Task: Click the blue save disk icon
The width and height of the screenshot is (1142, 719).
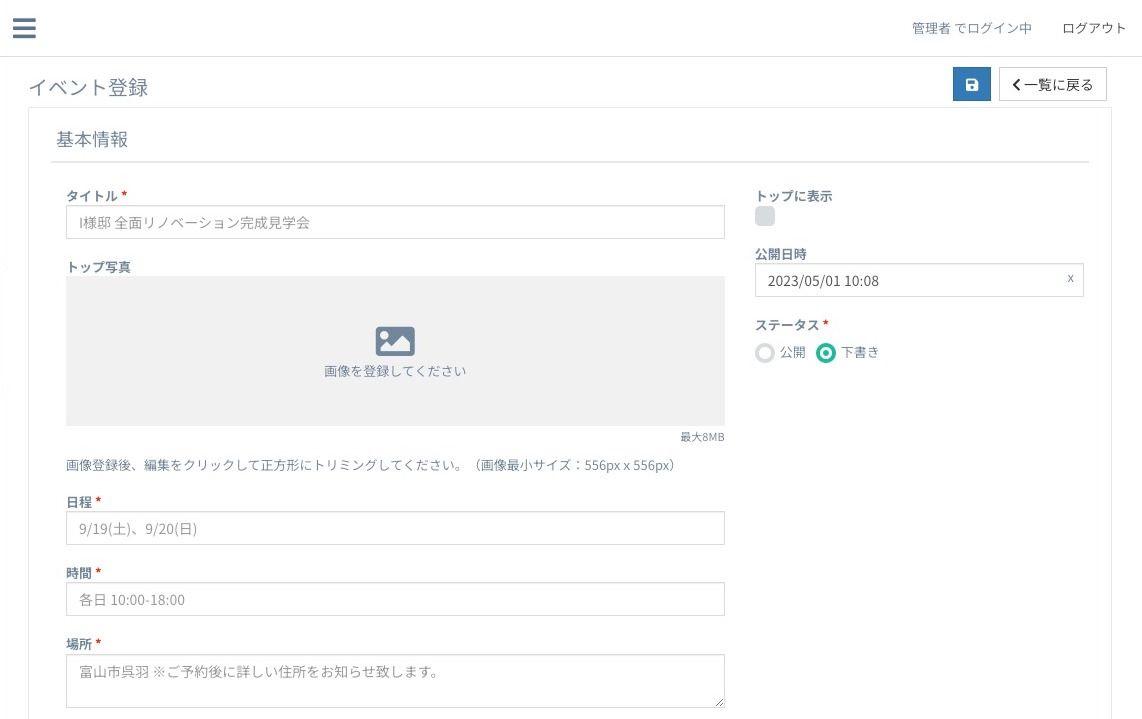Action: [x=971, y=85]
